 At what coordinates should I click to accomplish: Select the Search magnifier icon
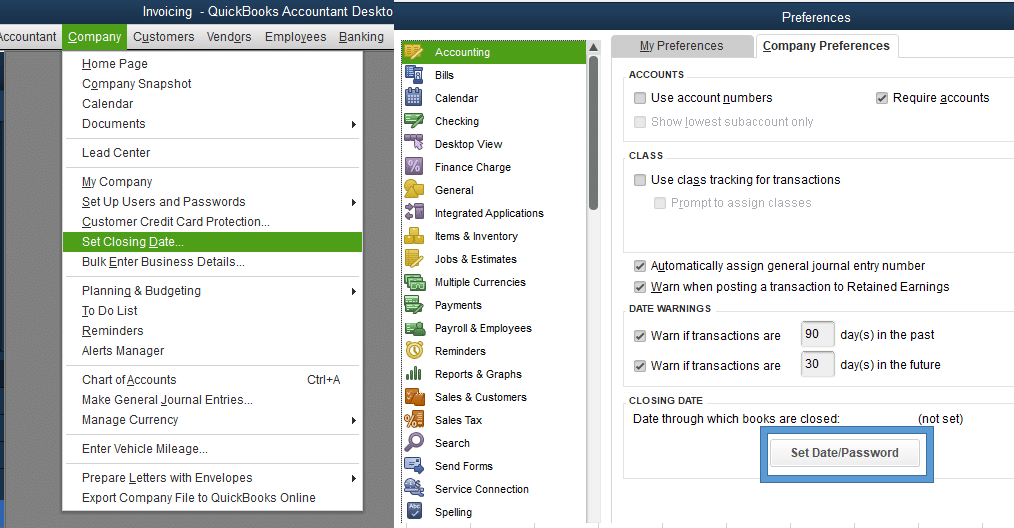(x=414, y=443)
